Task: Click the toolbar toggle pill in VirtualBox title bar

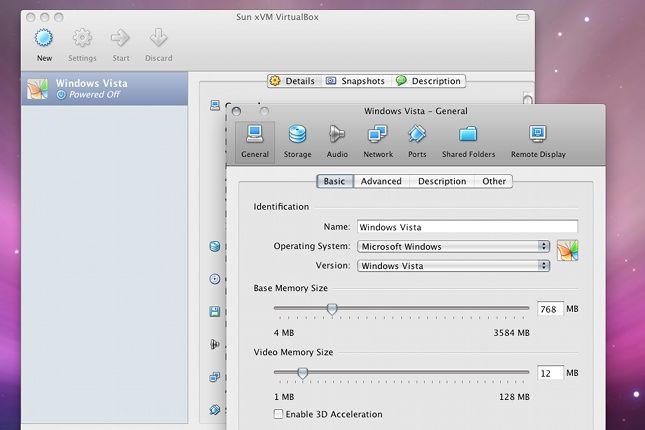Action: coord(522,17)
